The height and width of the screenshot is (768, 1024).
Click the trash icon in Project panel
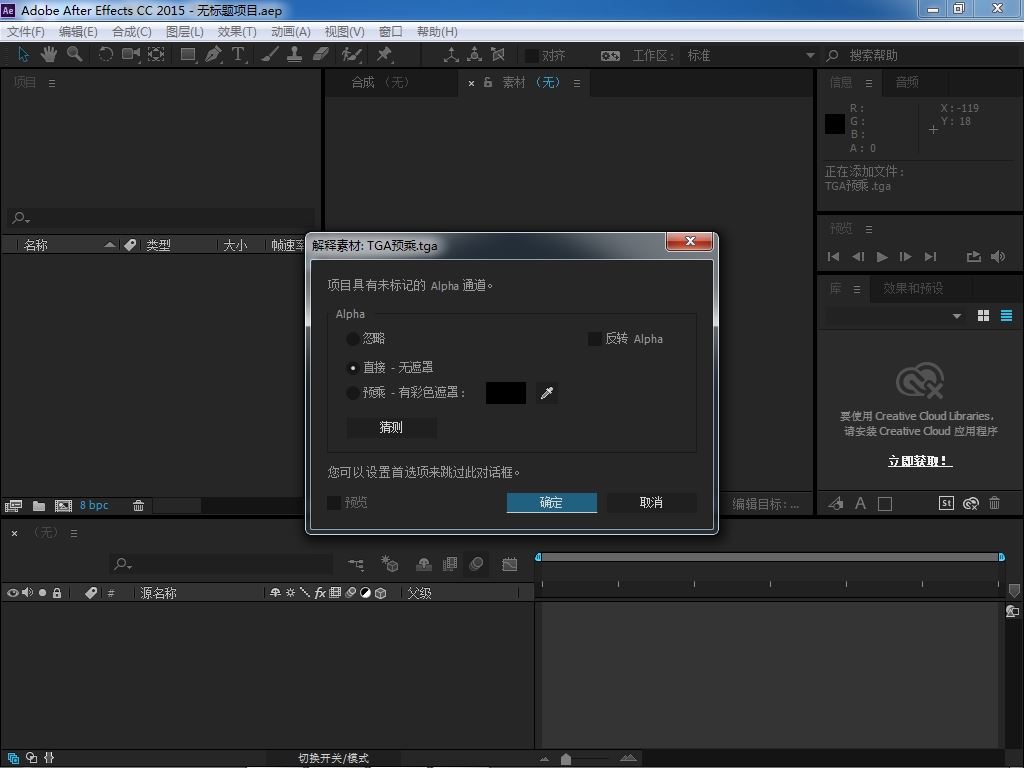click(138, 505)
